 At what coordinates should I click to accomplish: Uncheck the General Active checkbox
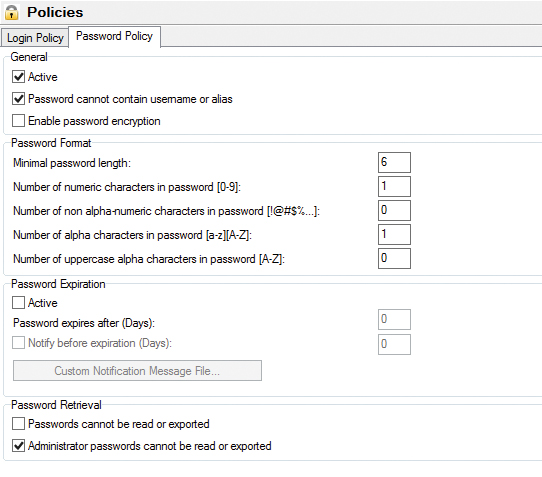point(18,77)
